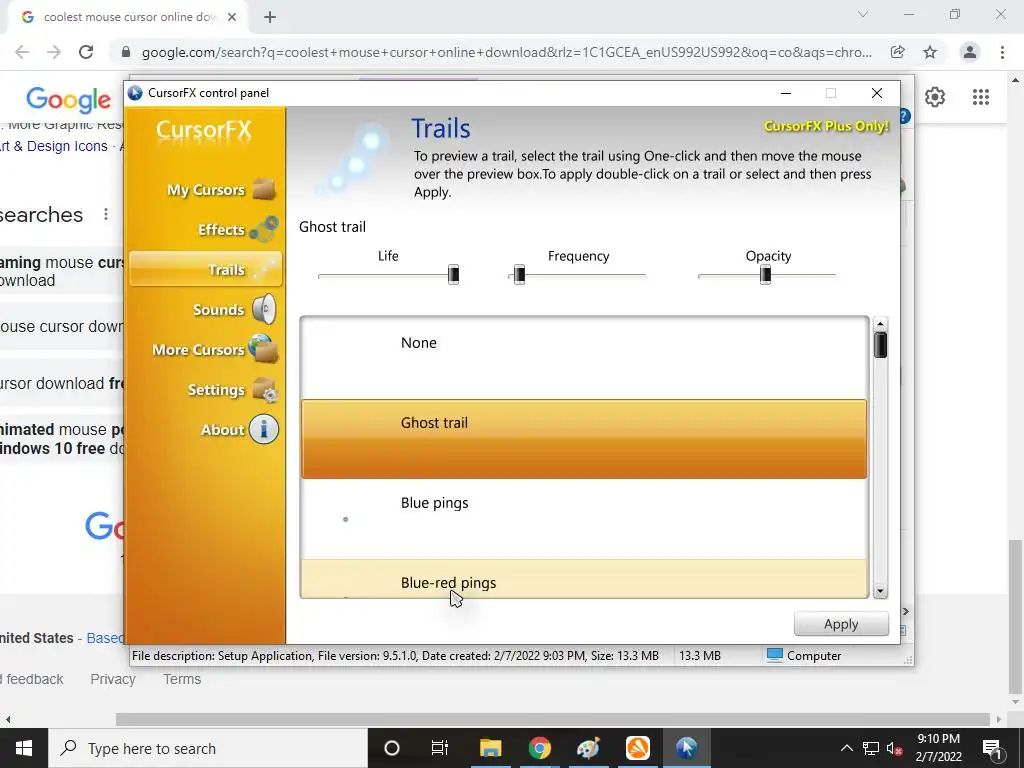Viewport: 1024px width, 768px height.
Task: Select the Trails section
Action: point(206,269)
